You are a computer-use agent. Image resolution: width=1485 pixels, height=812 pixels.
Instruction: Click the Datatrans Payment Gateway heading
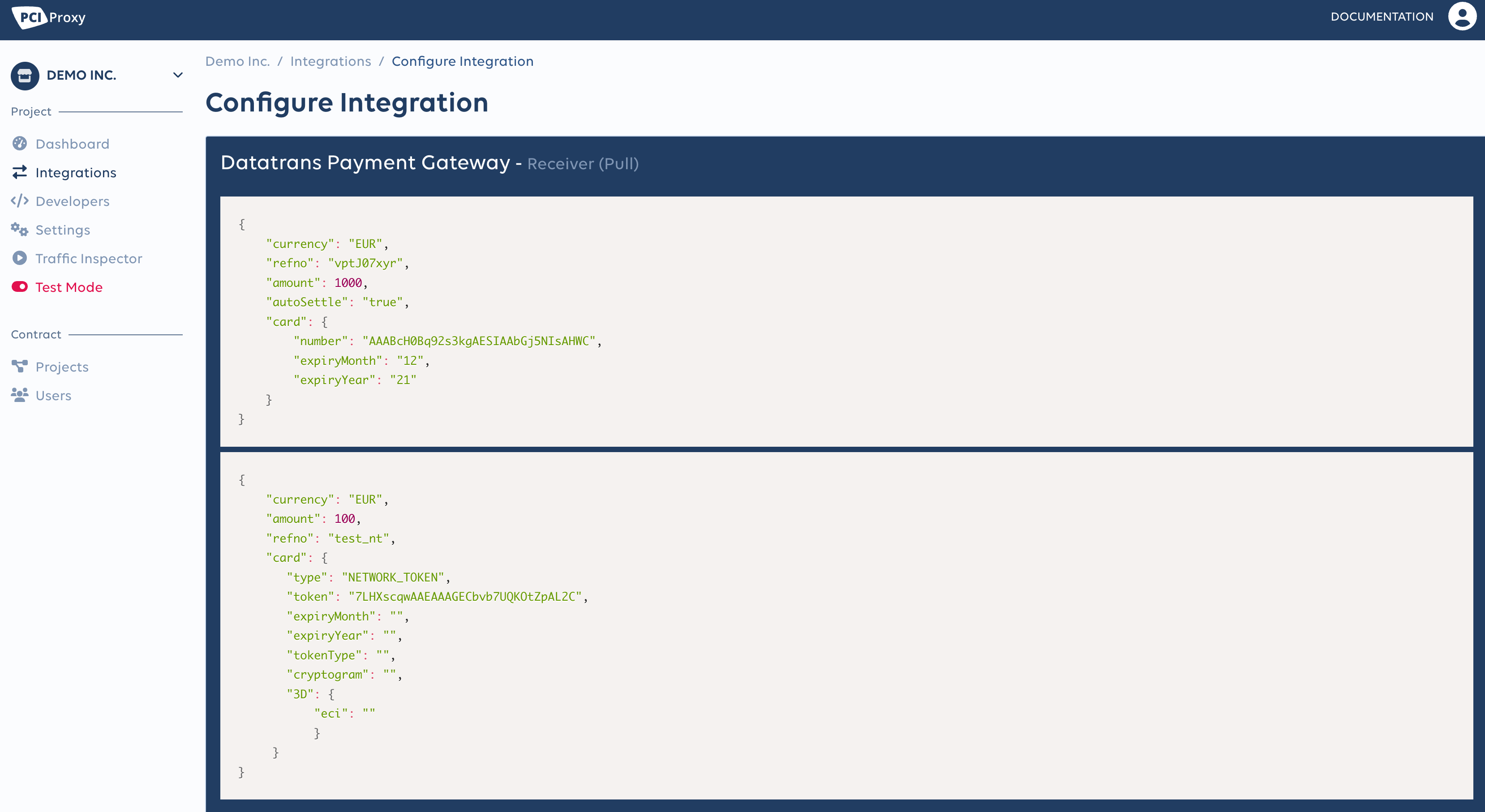click(365, 162)
